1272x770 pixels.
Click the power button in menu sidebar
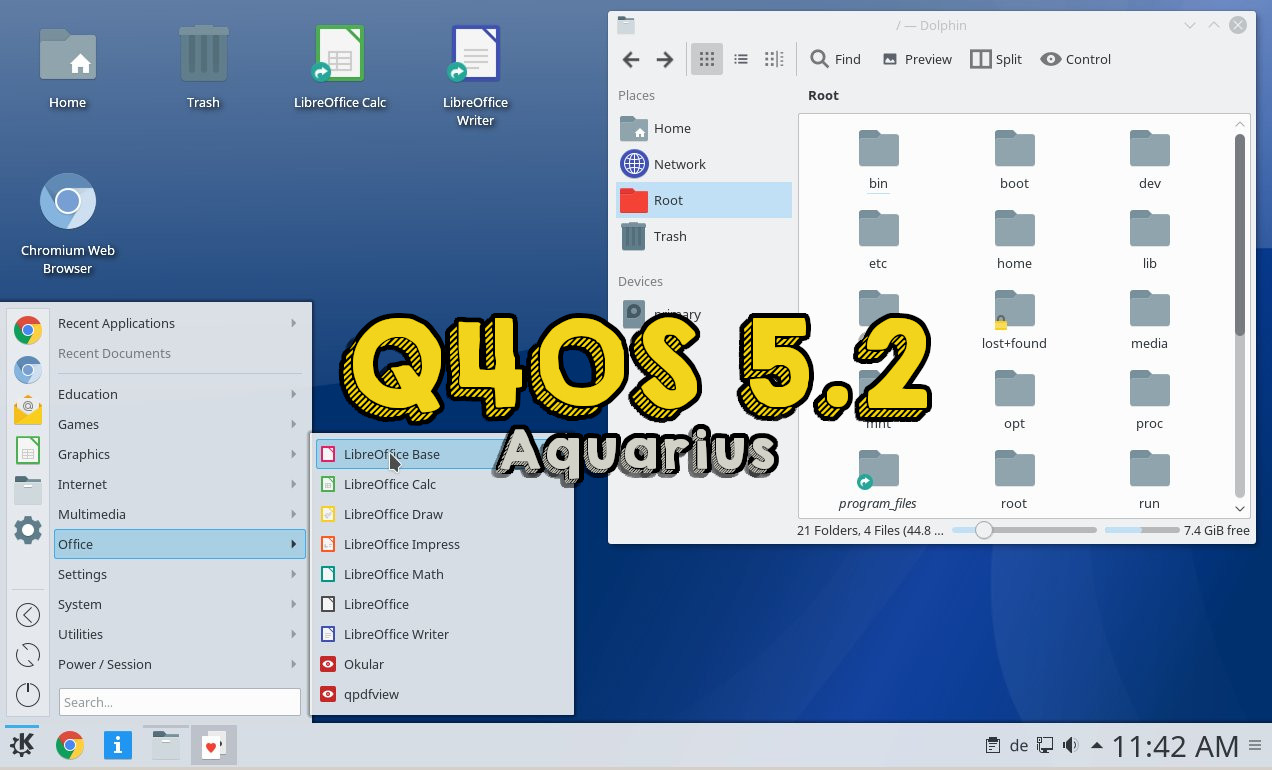click(28, 695)
